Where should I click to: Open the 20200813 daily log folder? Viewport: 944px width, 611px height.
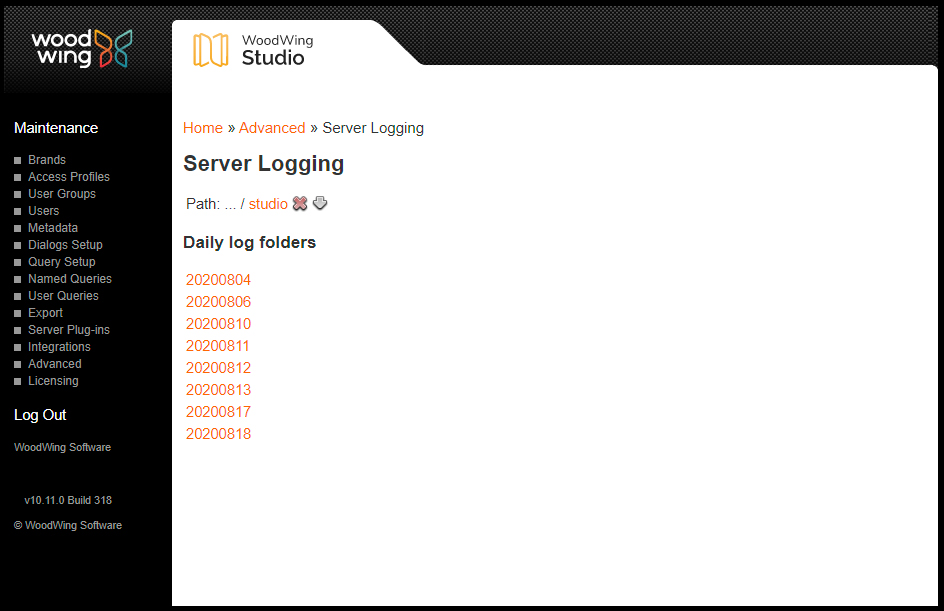(218, 390)
